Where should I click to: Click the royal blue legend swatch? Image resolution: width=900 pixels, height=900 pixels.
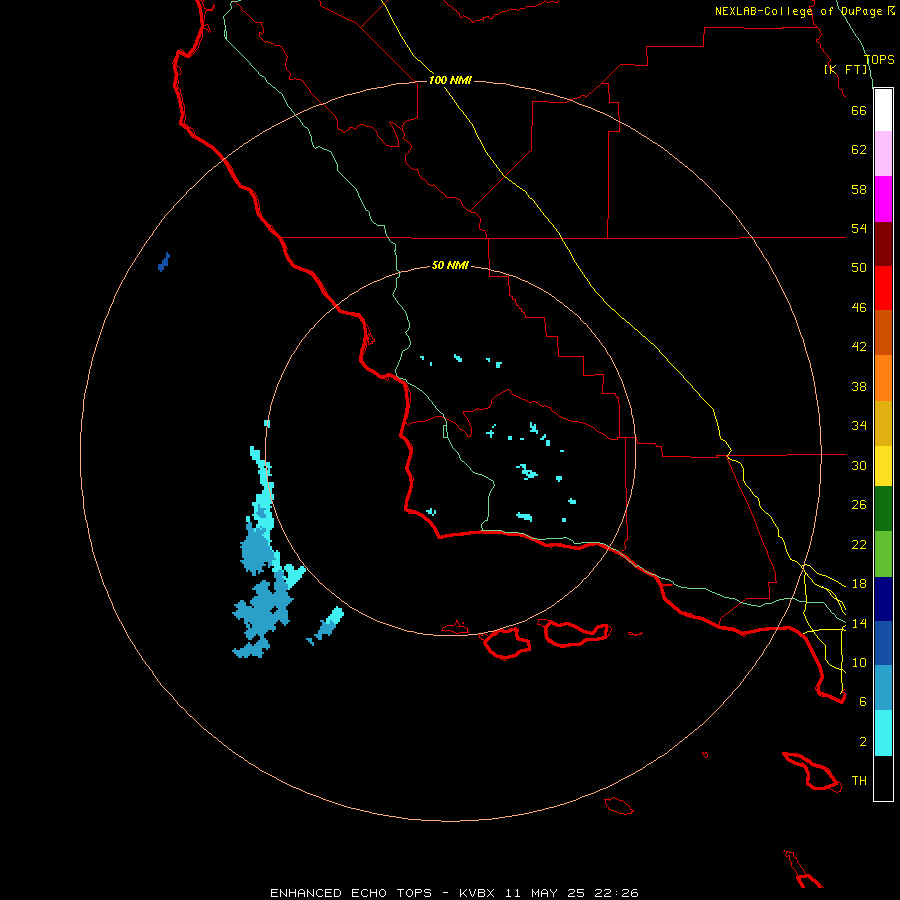pyautogui.click(x=883, y=643)
